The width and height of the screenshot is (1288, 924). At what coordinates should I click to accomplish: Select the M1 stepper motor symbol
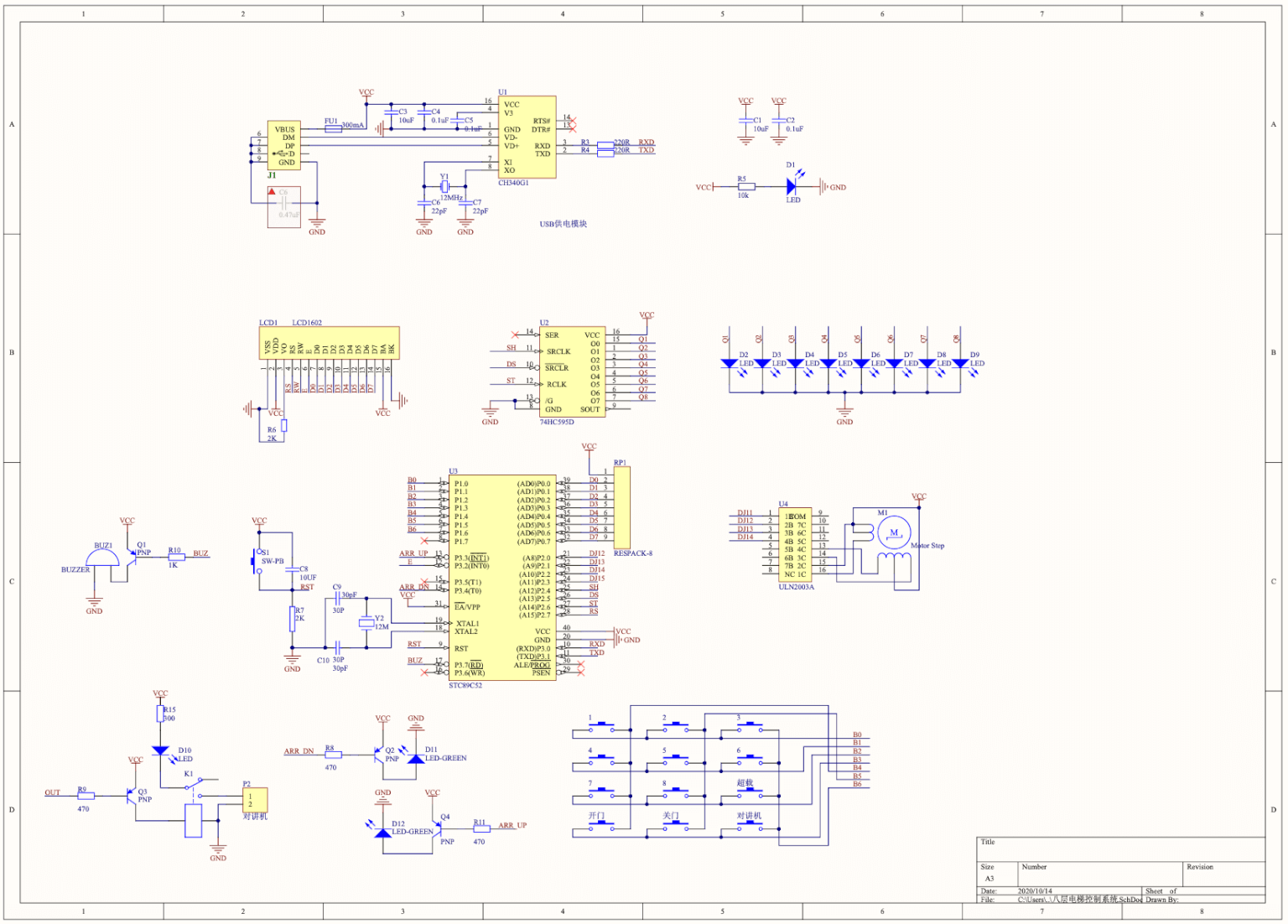(894, 532)
